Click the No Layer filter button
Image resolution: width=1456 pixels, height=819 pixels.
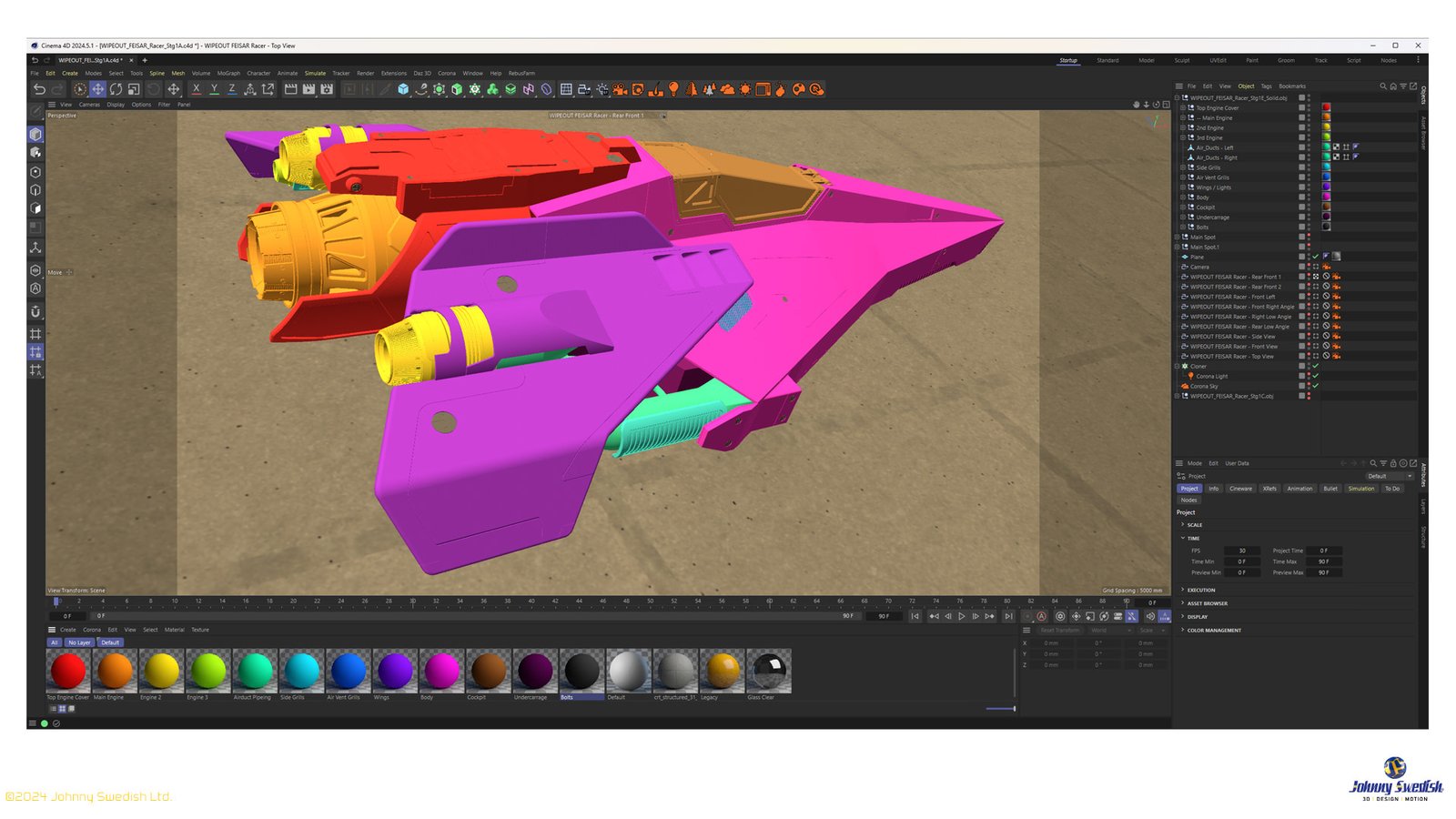79,642
